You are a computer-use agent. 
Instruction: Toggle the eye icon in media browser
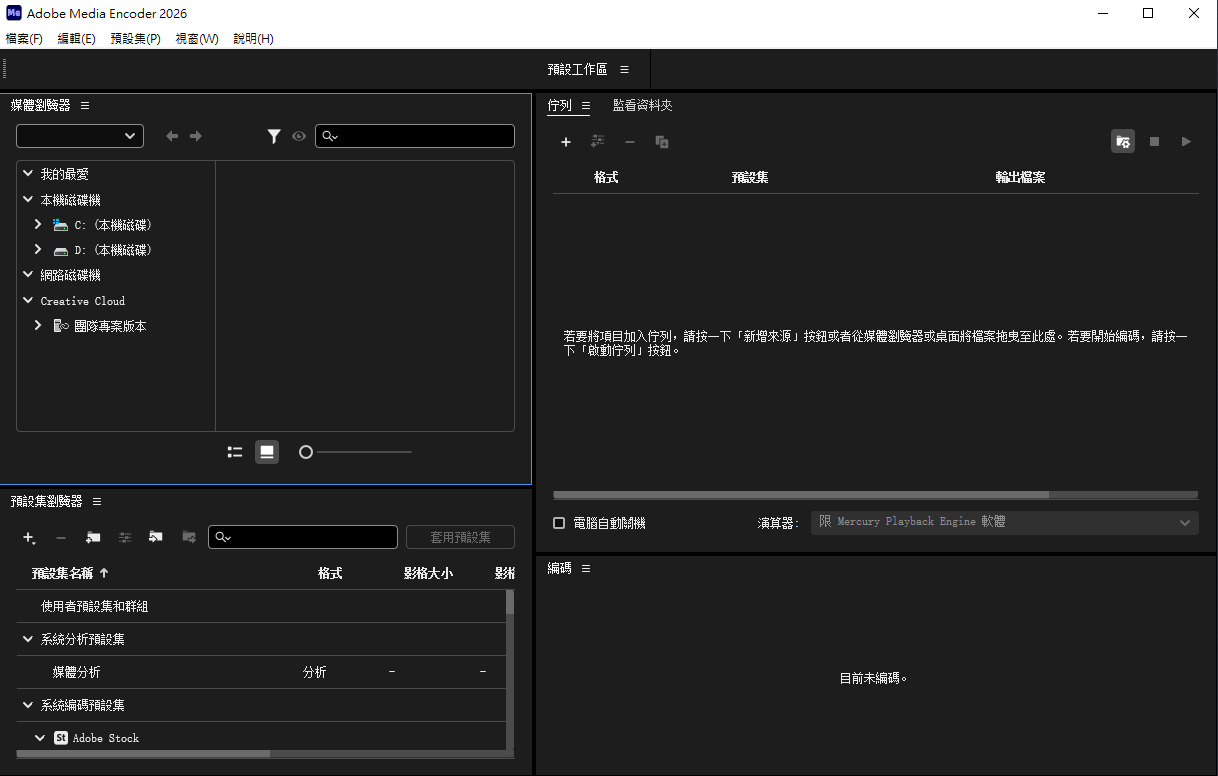(x=299, y=136)
